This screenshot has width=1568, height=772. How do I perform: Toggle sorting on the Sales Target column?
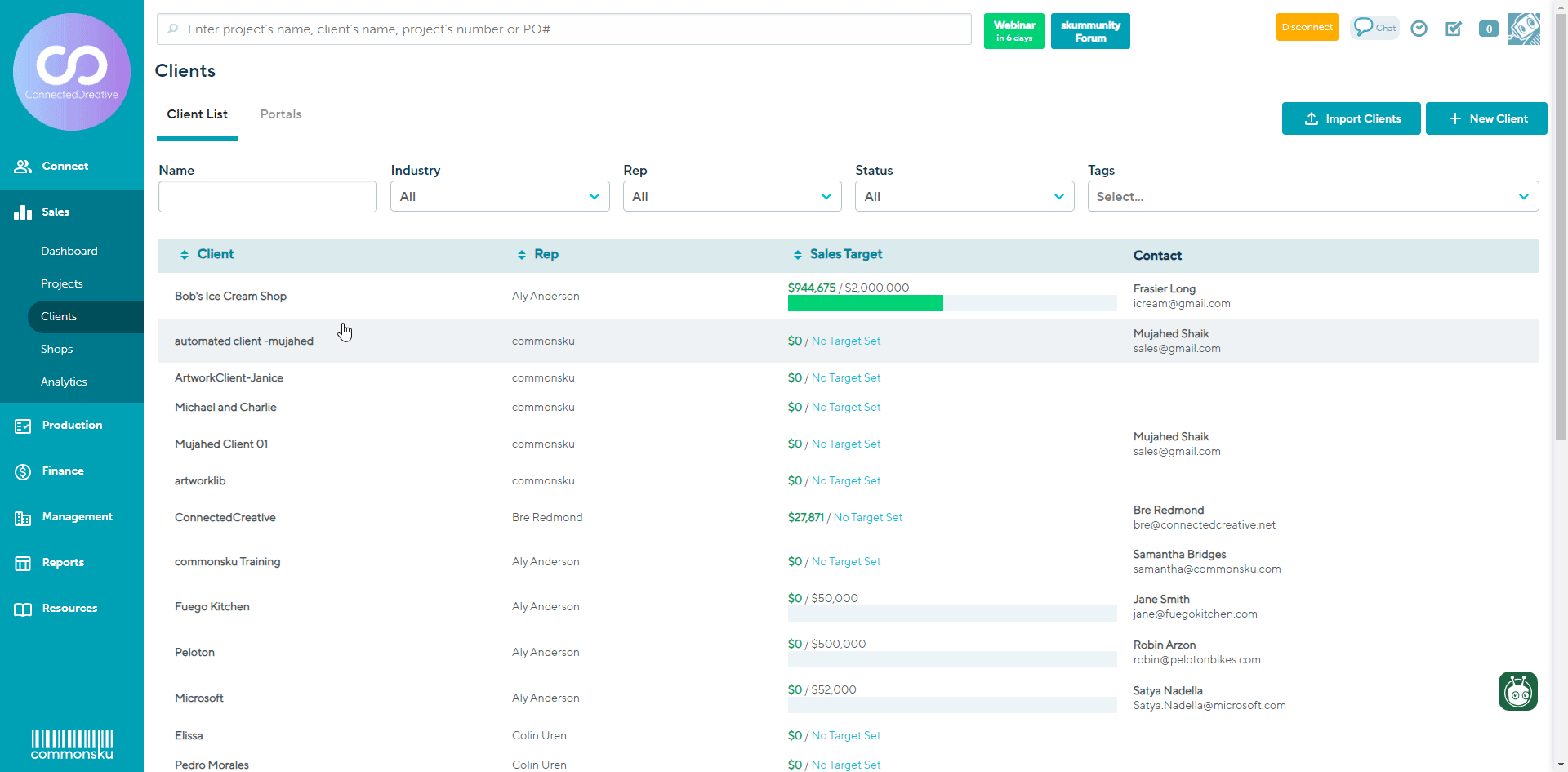pyautogui.click(x=798, y=254)
